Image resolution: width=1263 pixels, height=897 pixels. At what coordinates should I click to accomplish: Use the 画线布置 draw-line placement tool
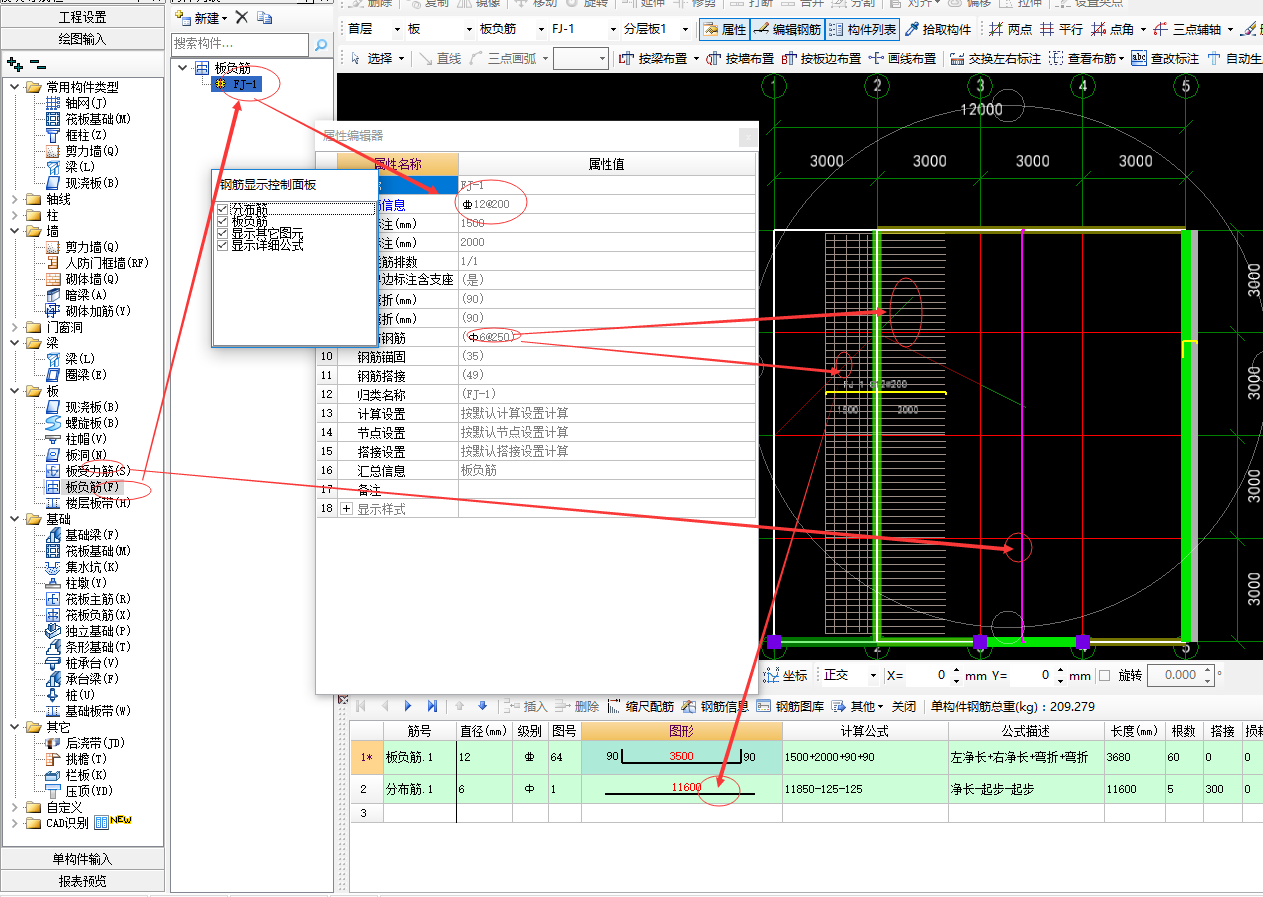coord(903,59)
